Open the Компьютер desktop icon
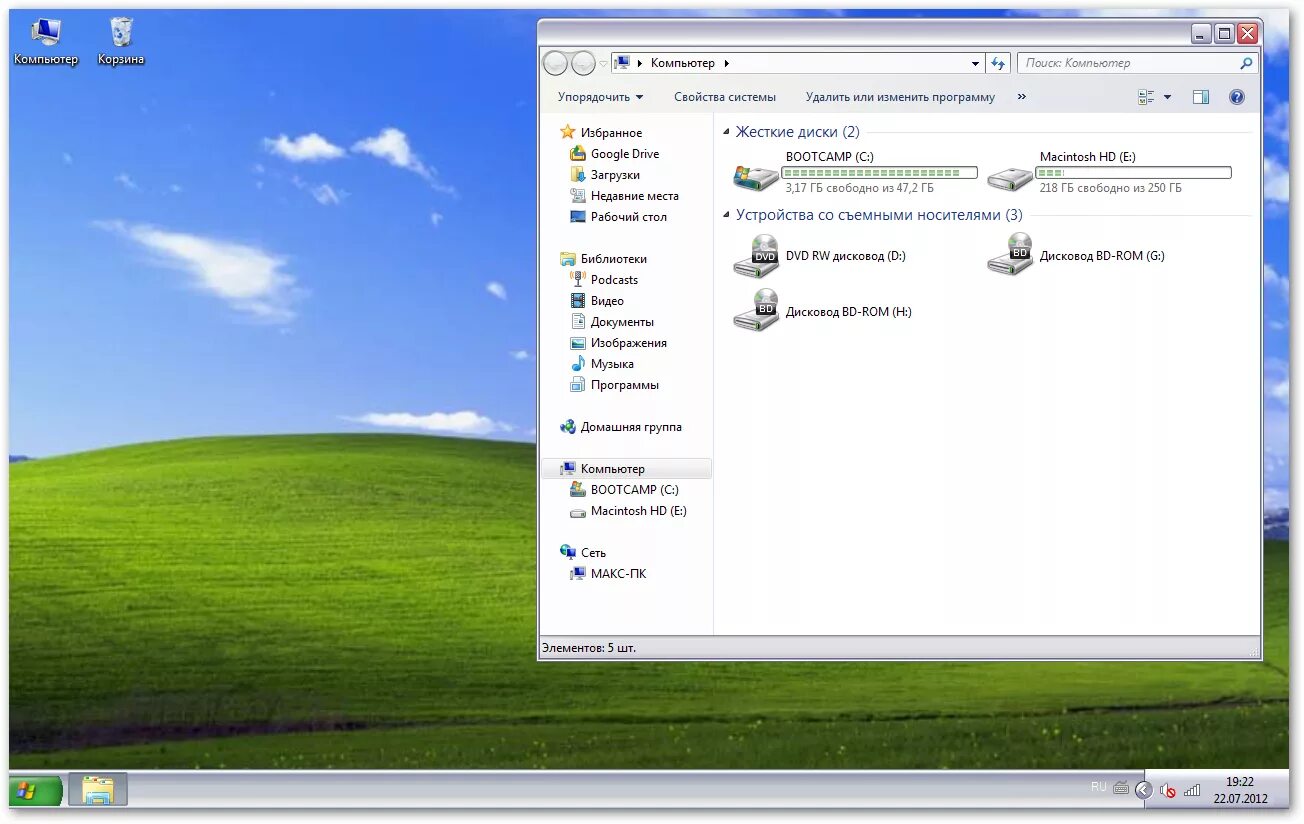 (x=45, y=42)
